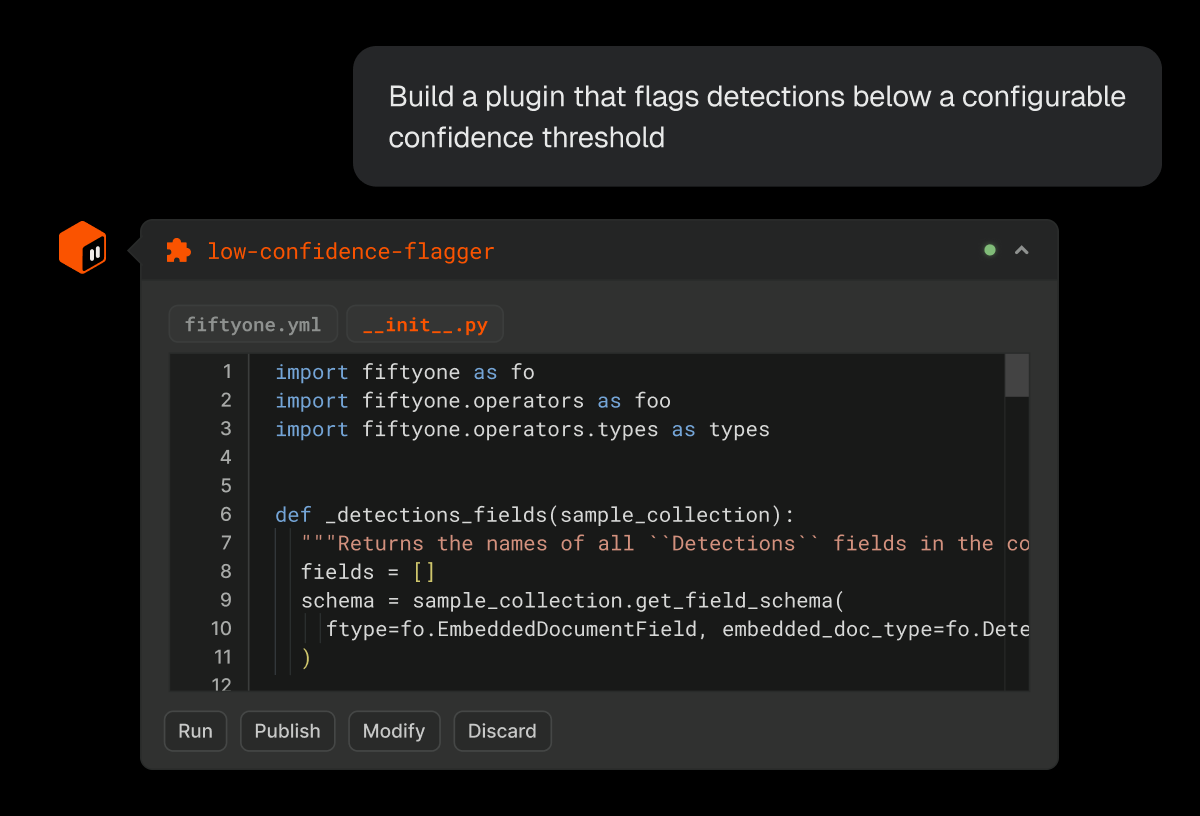Click the Publish button

287,731
